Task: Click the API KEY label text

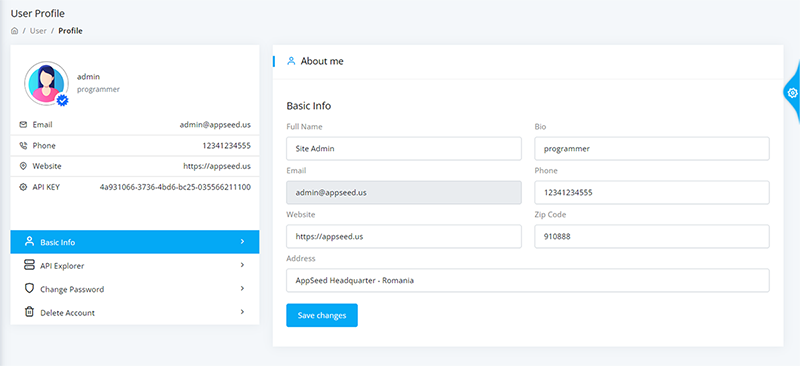Action: point(46,187)
